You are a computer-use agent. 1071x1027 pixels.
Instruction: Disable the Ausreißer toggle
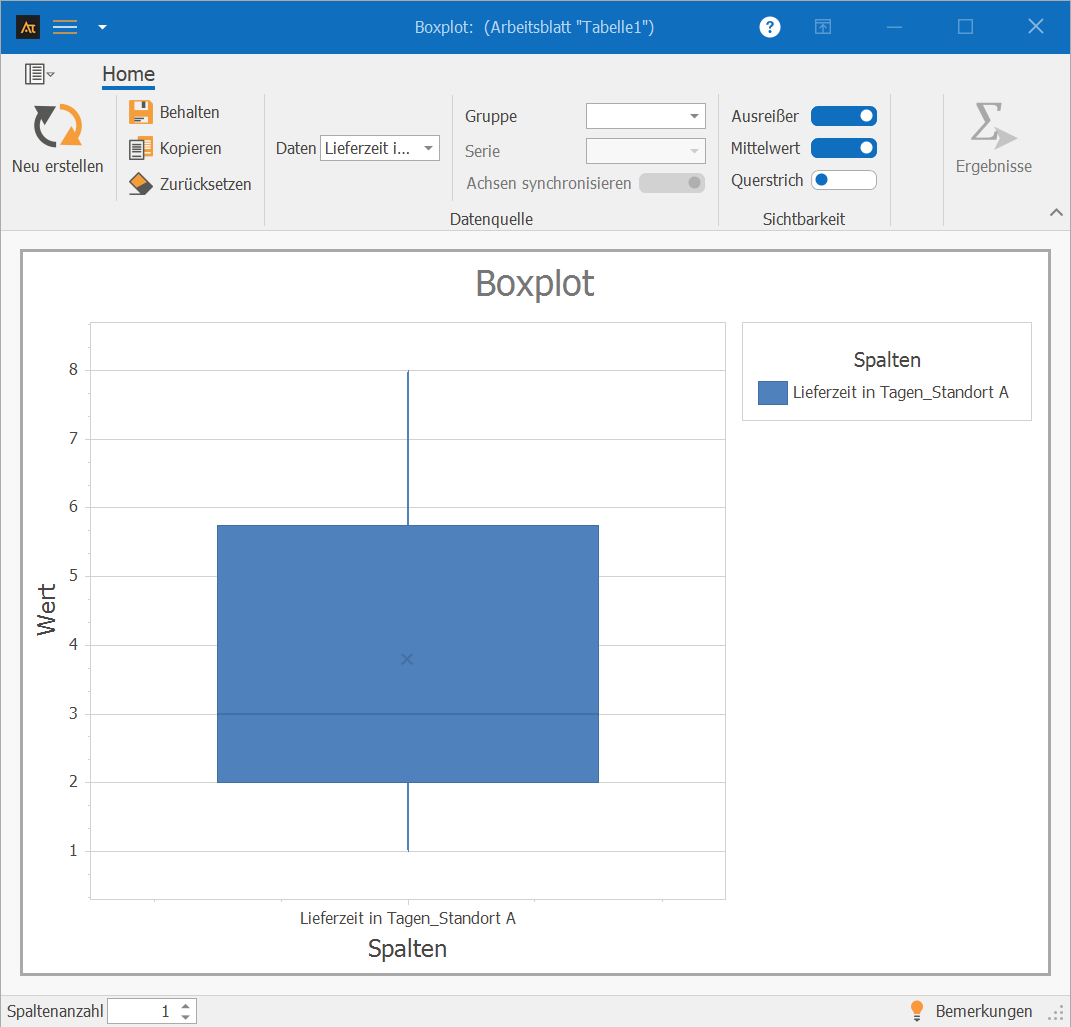(x=843, y=116)
